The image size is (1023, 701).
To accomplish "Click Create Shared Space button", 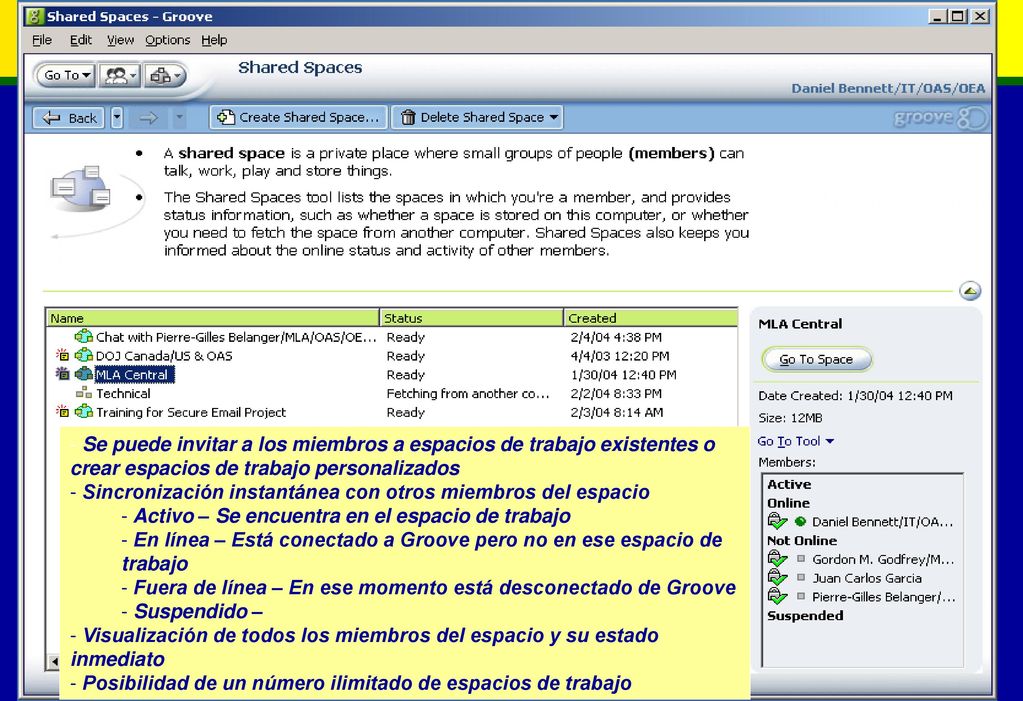I will (298, 117).
